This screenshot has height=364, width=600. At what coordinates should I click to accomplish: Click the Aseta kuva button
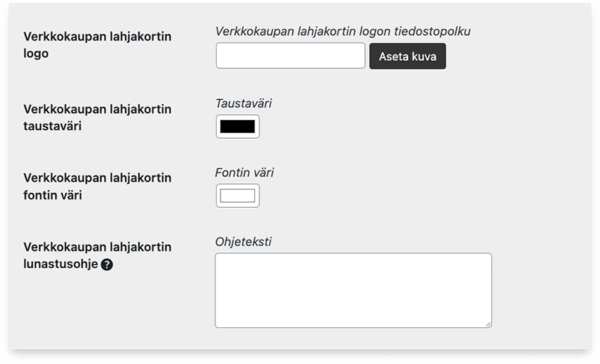pos(408,56)
